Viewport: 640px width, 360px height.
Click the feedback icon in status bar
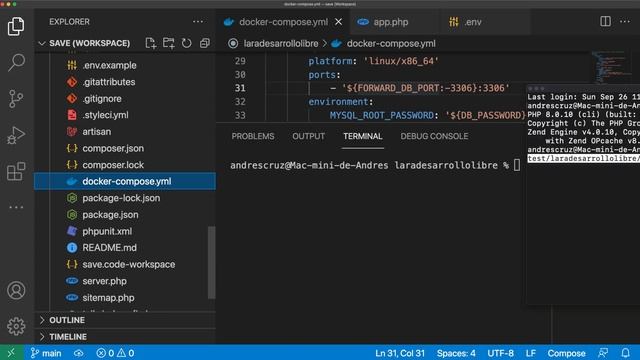click(x=603, y=353)
